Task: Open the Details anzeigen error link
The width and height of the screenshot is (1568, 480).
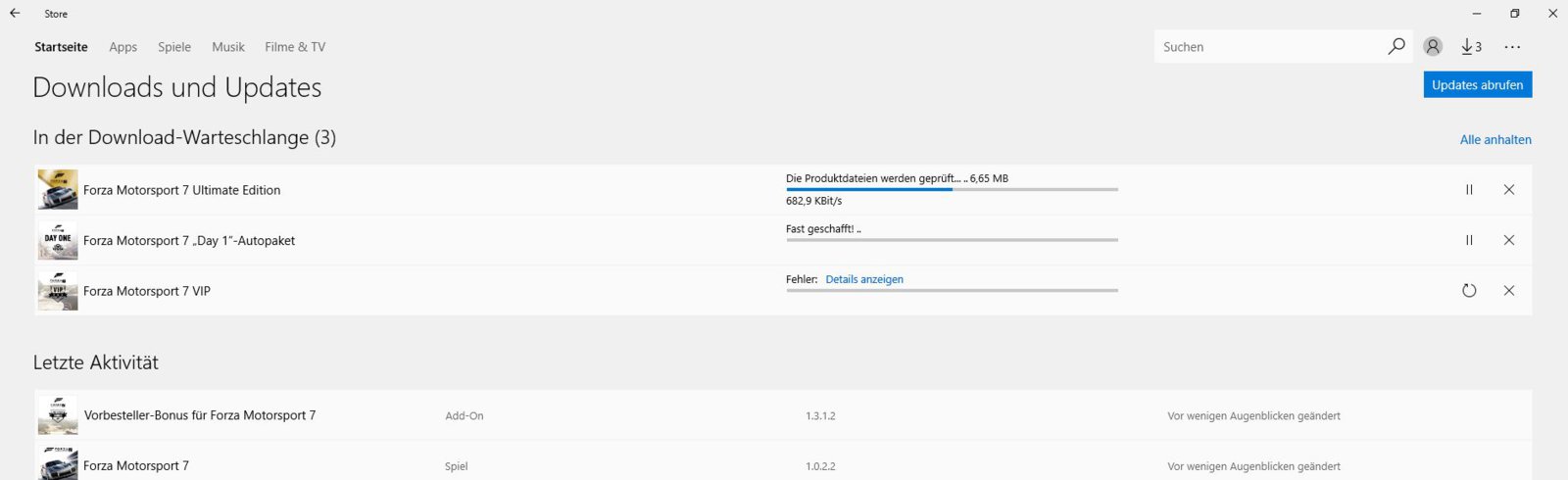Action: [864, 279]
